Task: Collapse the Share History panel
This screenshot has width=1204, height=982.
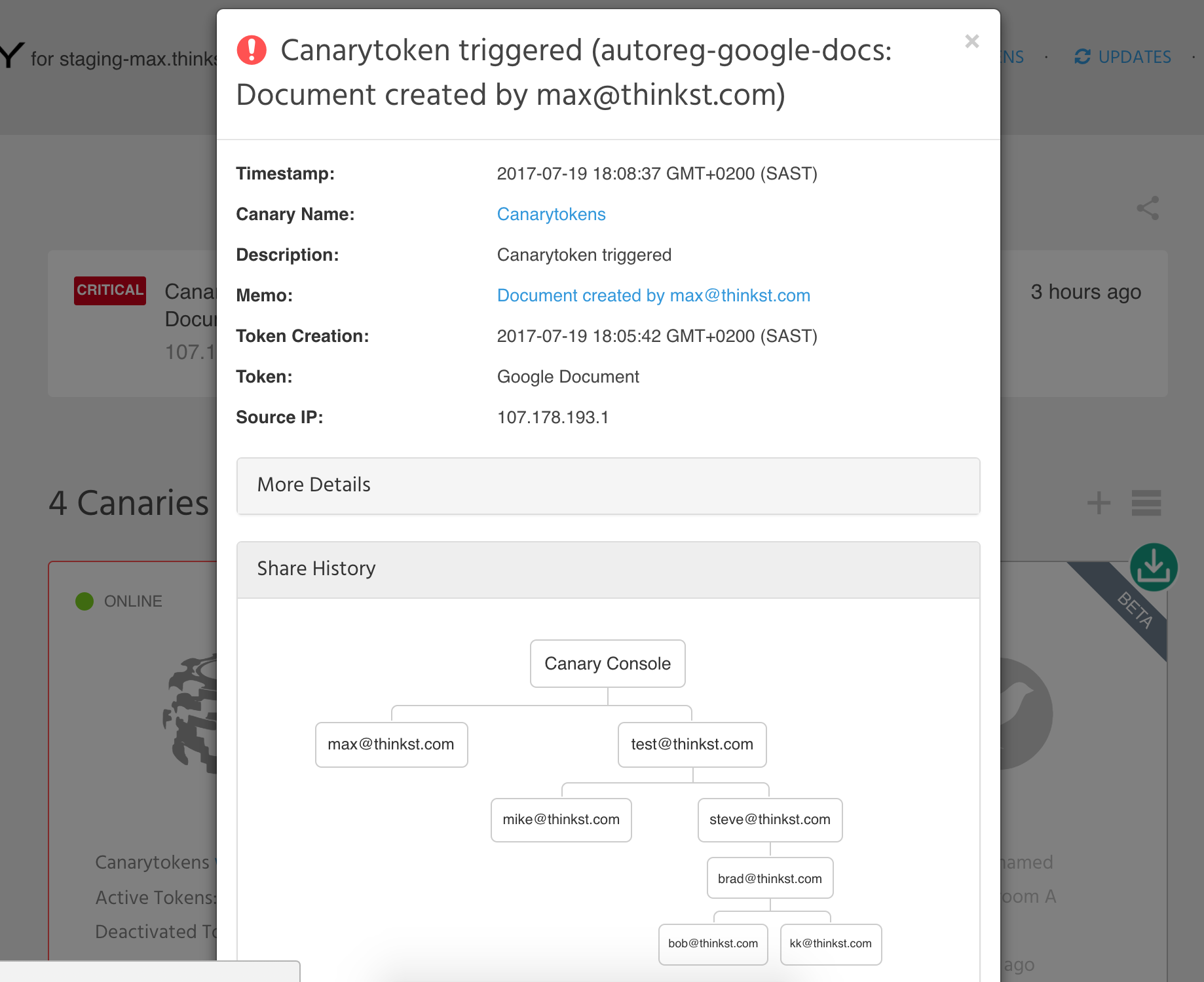Action: 608,569
